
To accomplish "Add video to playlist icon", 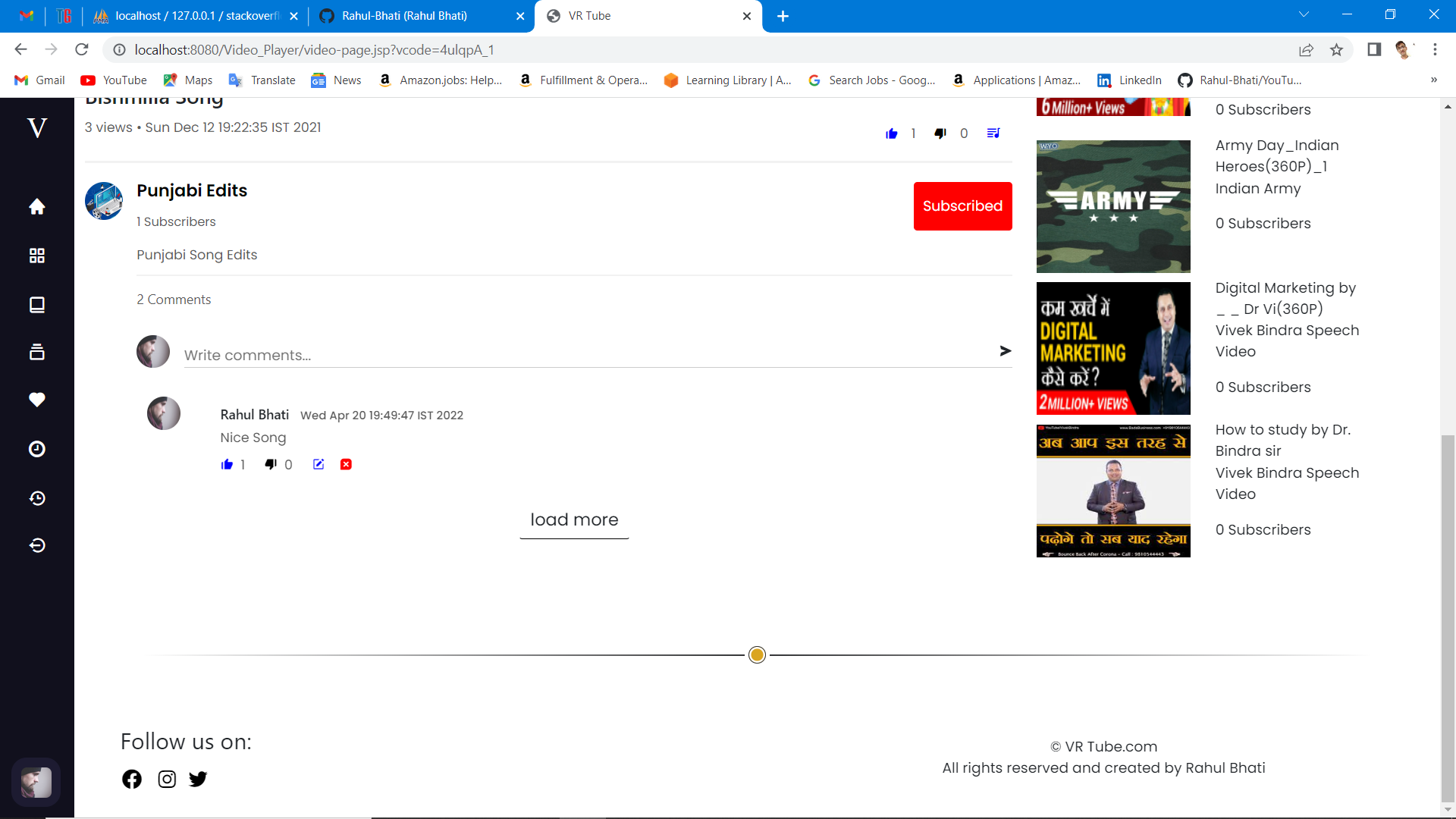I will [x=993, y=133].
